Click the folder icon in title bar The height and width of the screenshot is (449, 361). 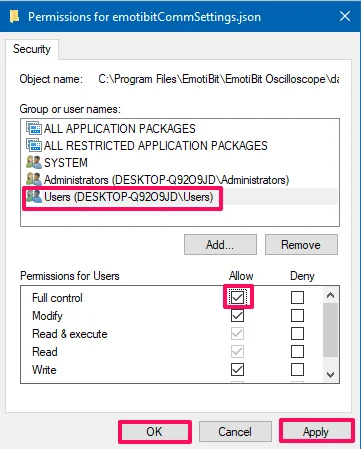coord(14,16)
